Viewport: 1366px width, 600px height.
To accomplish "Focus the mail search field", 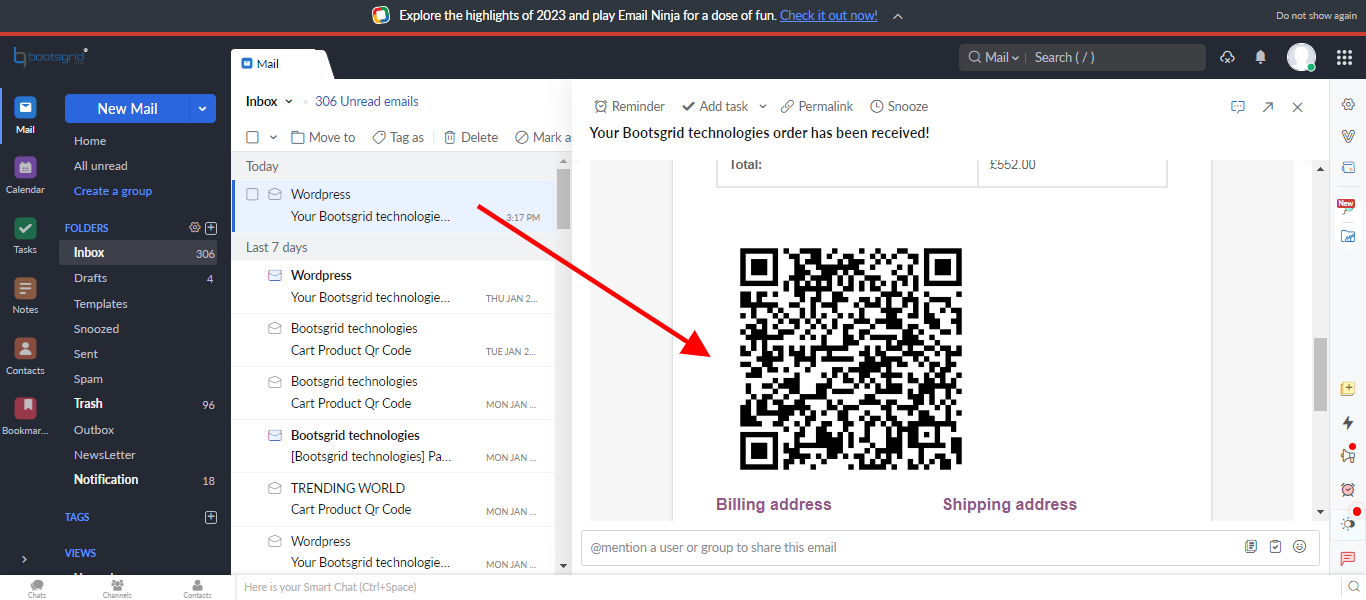I will pos(1116,57).
